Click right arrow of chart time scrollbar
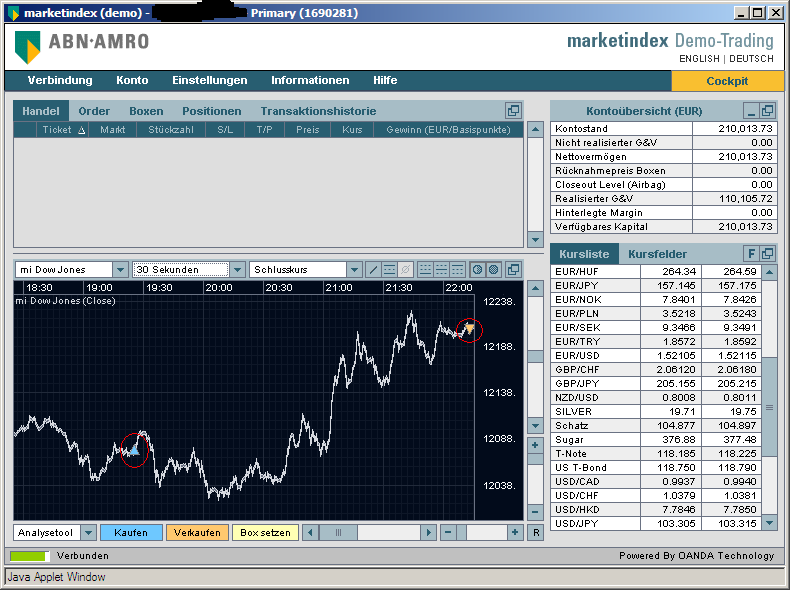The width and height of the screenshot is (790, 590). pyautogui.click(x=428, y=532)
